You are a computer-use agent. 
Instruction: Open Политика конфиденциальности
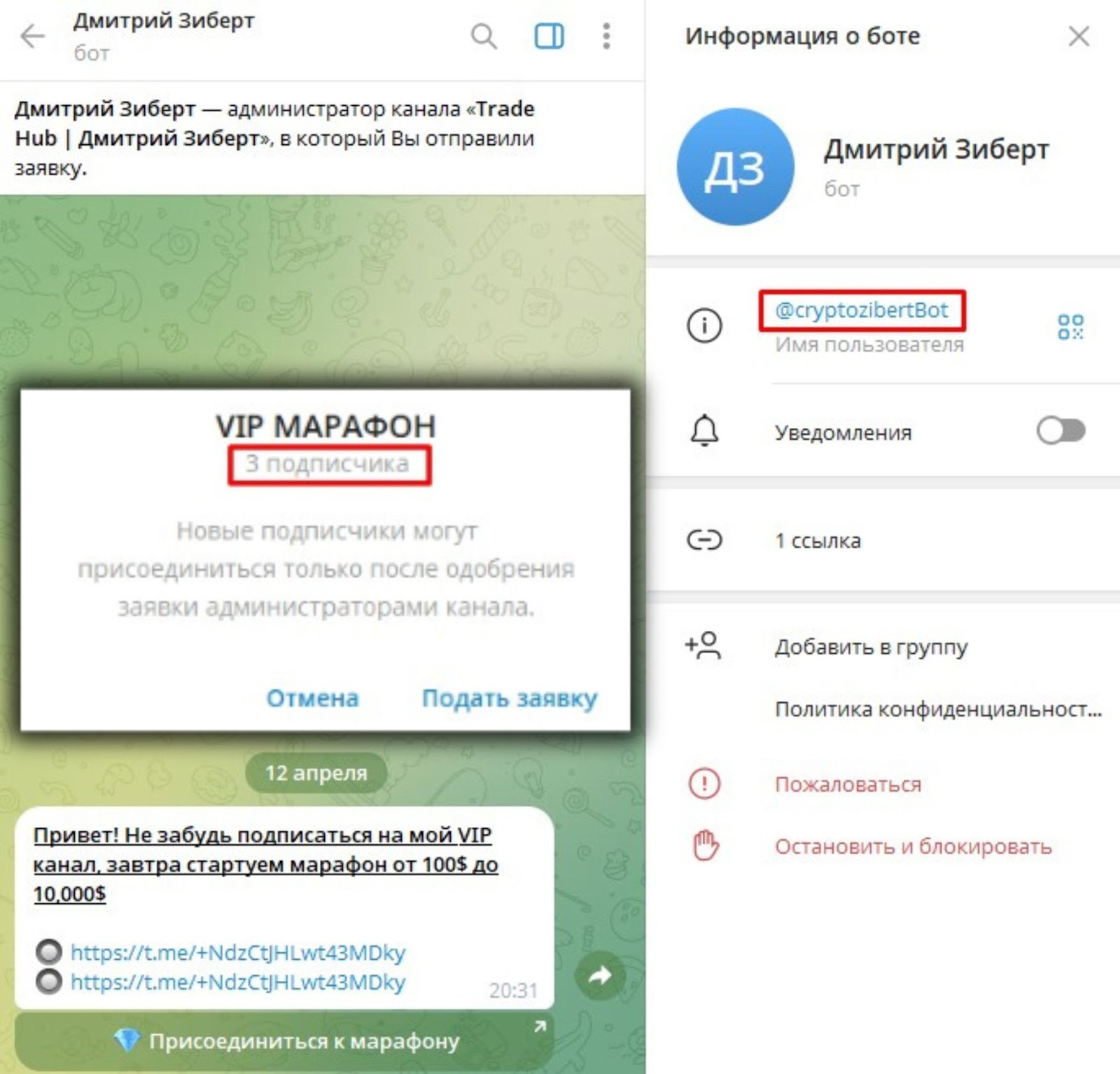pos(938,709)
